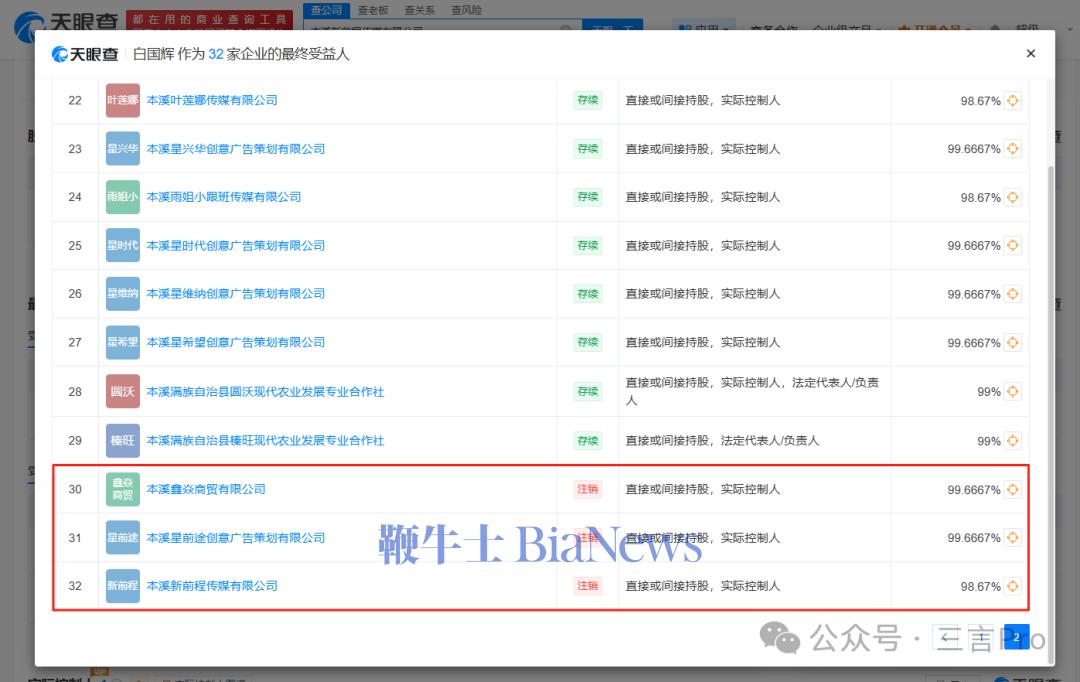Open equity chain icon for row 29
1080x682 pixels.
(1012, 441)
